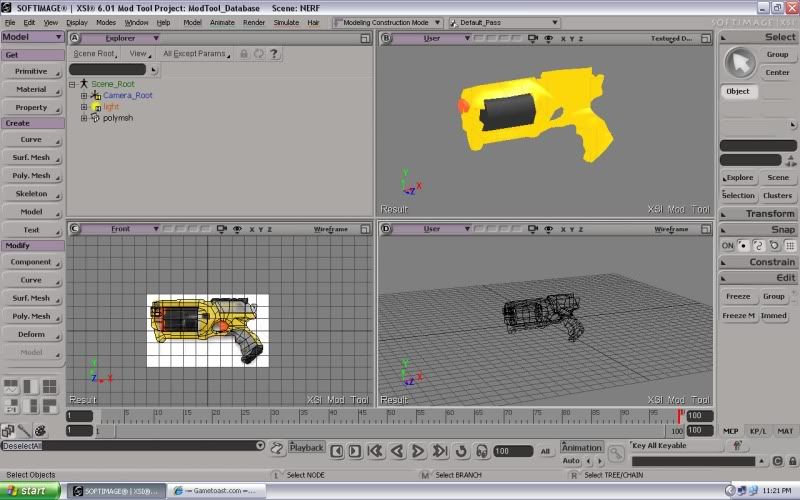Click the Primitive button
The width and height of the screenshot is (800, 500).
pyautogui.click(x=32, y=71)
